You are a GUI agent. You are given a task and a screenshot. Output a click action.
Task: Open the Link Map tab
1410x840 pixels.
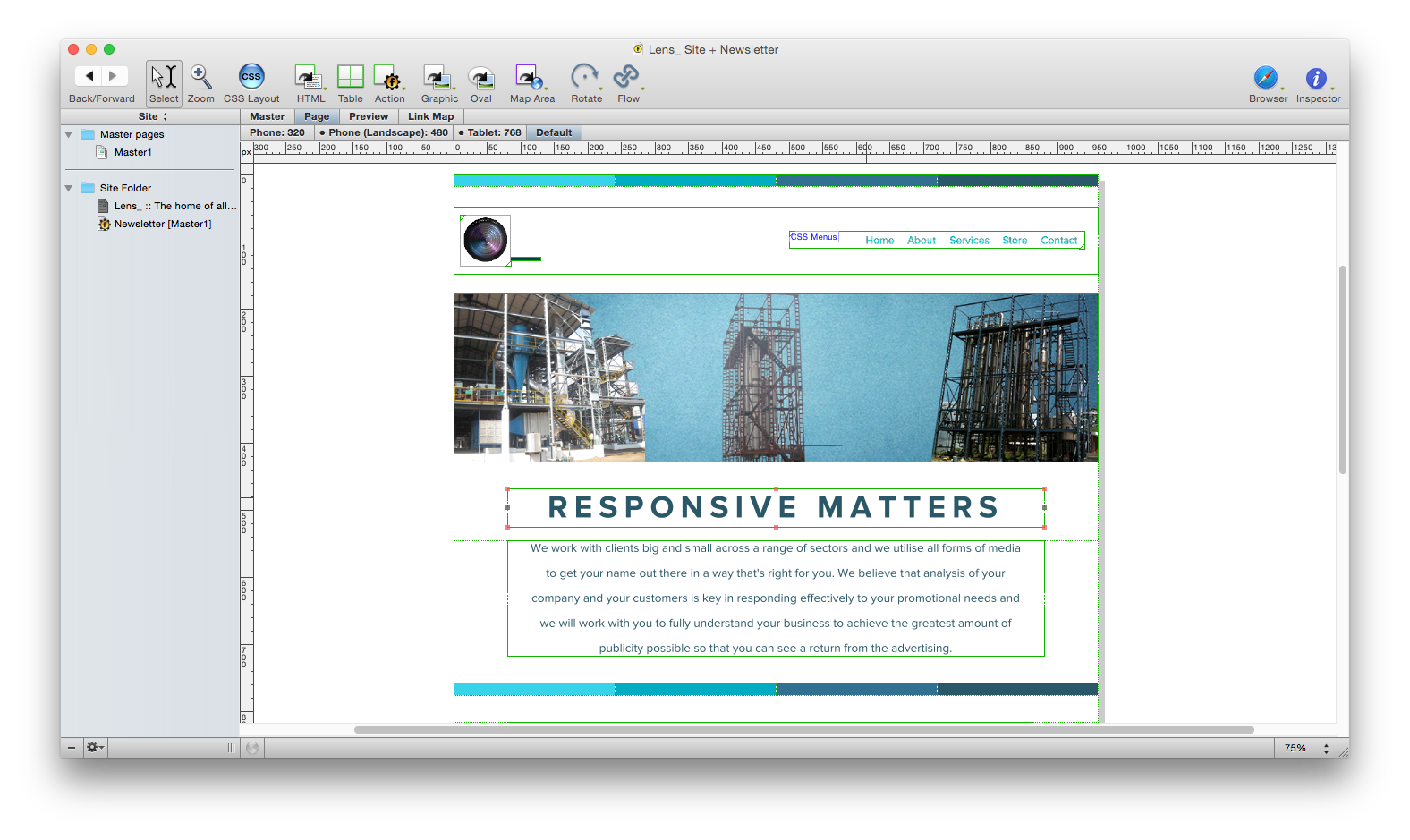(x=430, y=117)
